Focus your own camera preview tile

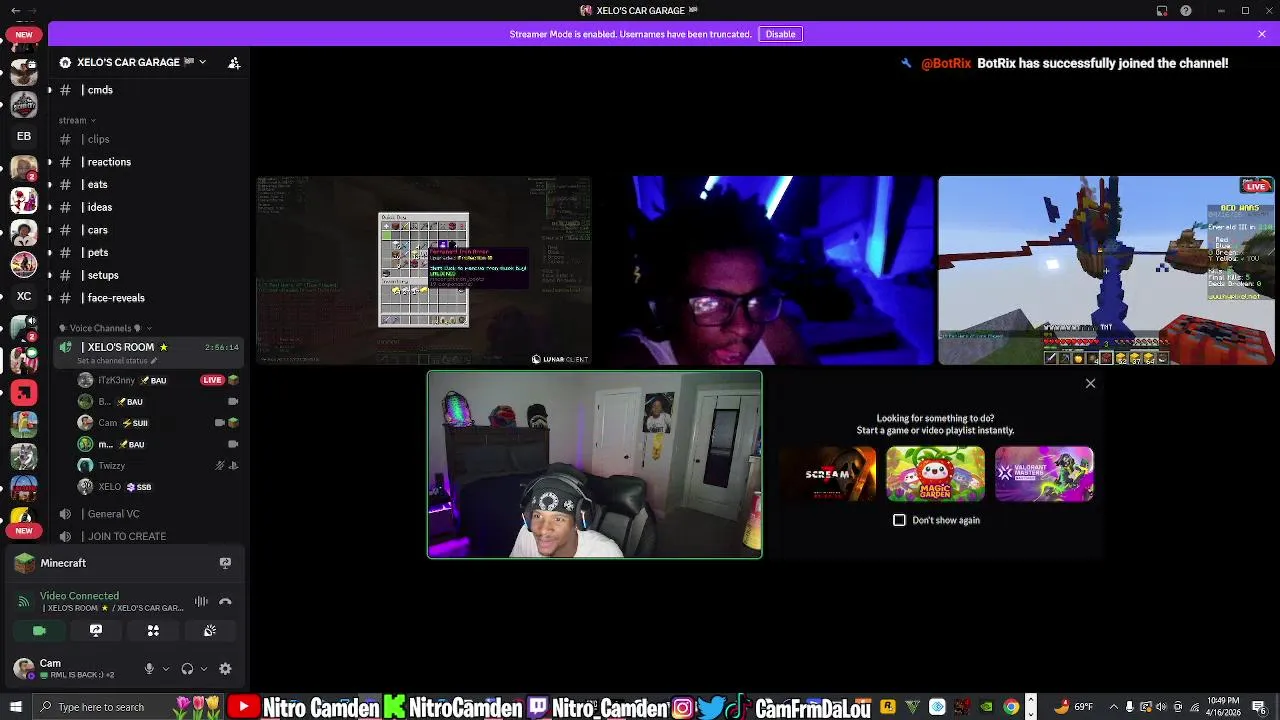point(595,465)
